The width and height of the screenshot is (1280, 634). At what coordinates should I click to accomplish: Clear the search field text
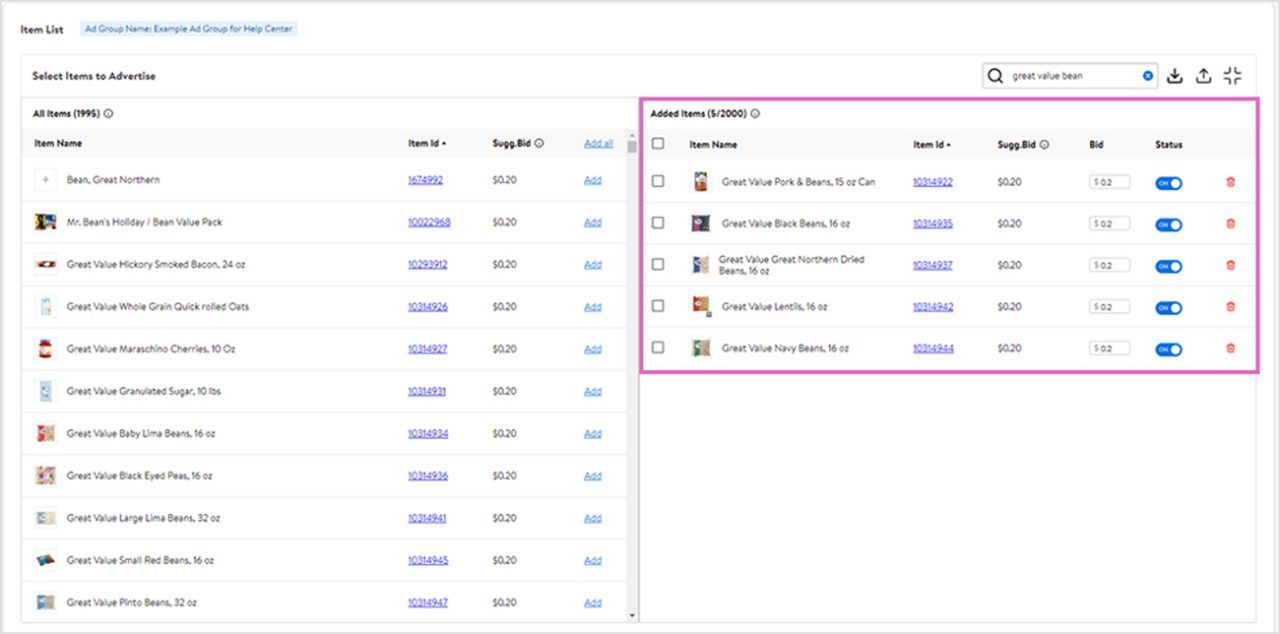point(1148,76)
